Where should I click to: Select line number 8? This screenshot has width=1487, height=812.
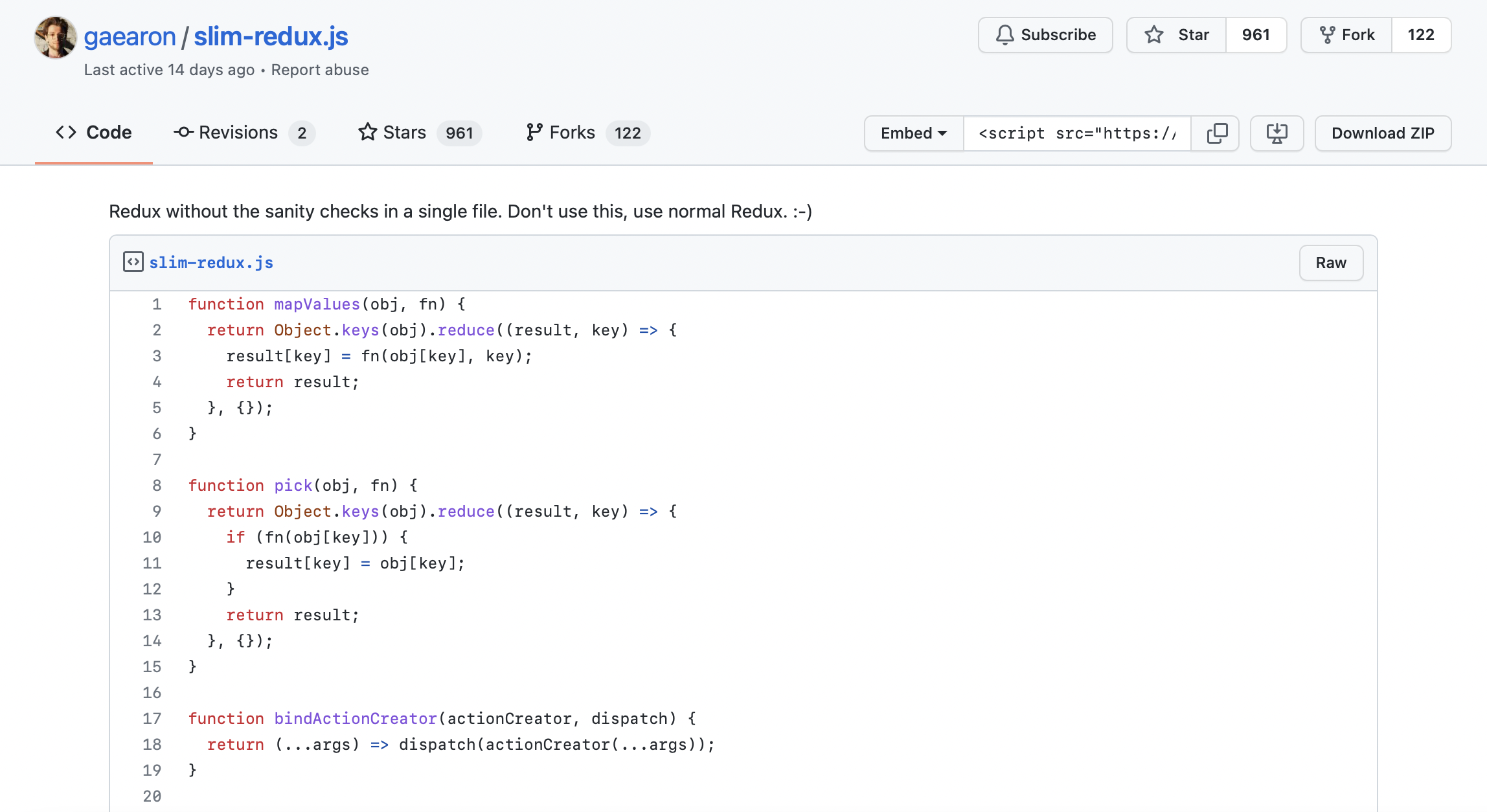point(157,486)
